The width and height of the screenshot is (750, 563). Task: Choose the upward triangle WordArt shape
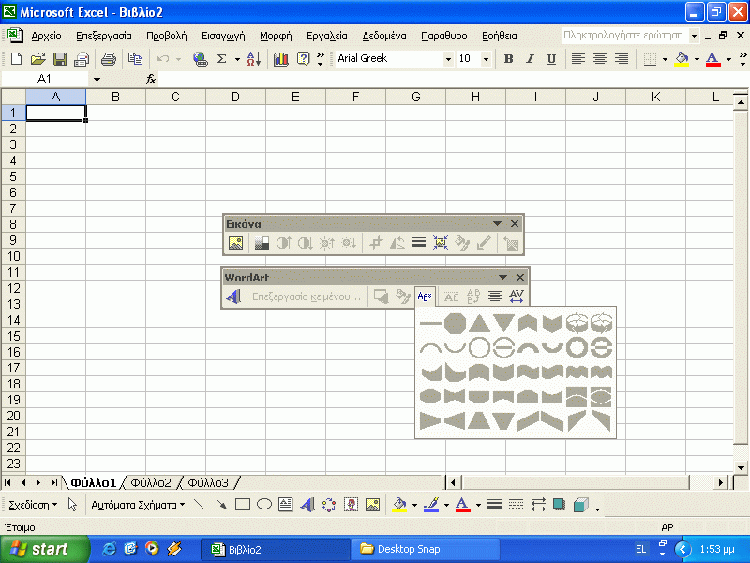479,323
